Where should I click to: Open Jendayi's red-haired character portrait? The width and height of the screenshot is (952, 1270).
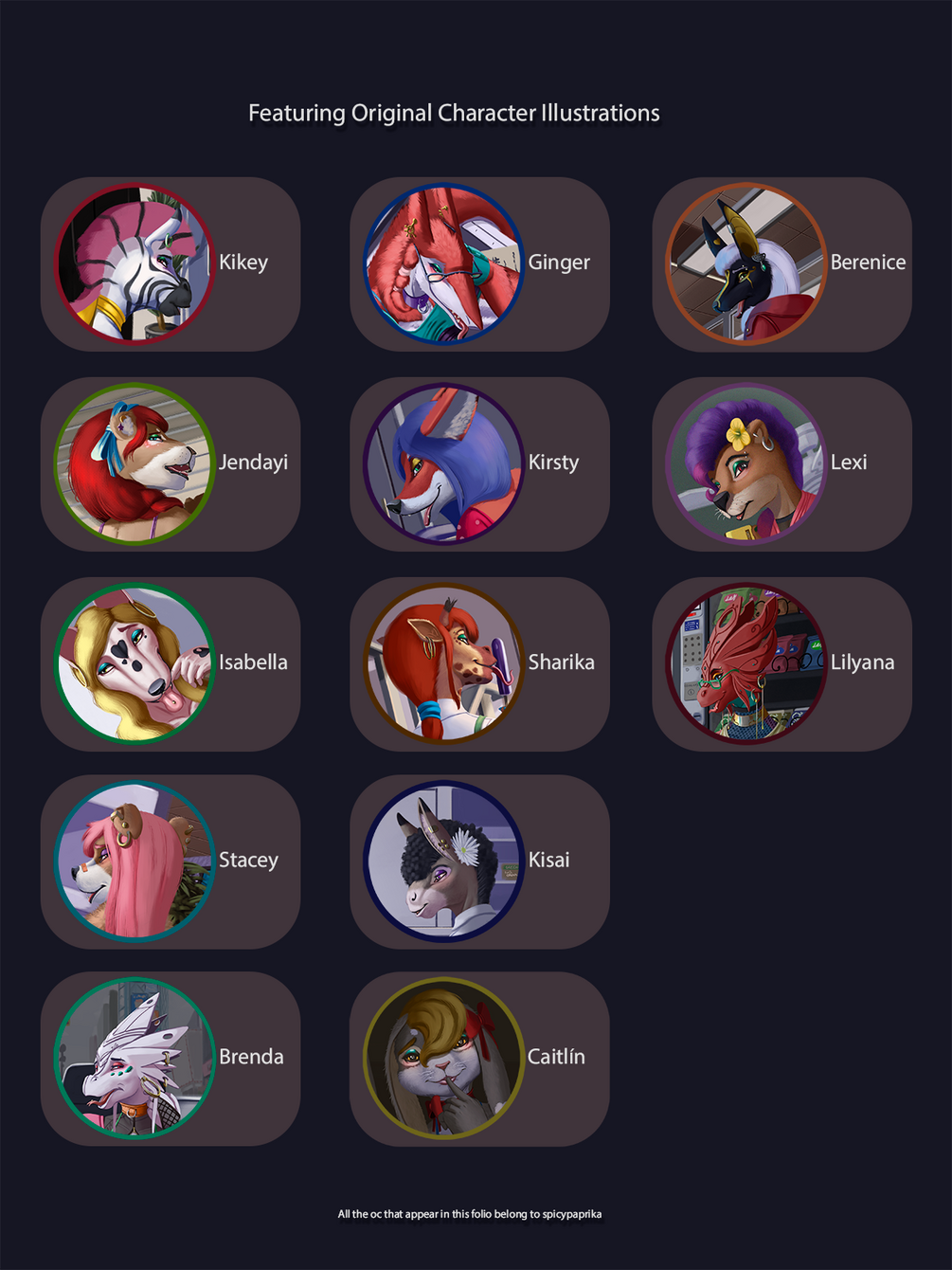coord(135,463)
